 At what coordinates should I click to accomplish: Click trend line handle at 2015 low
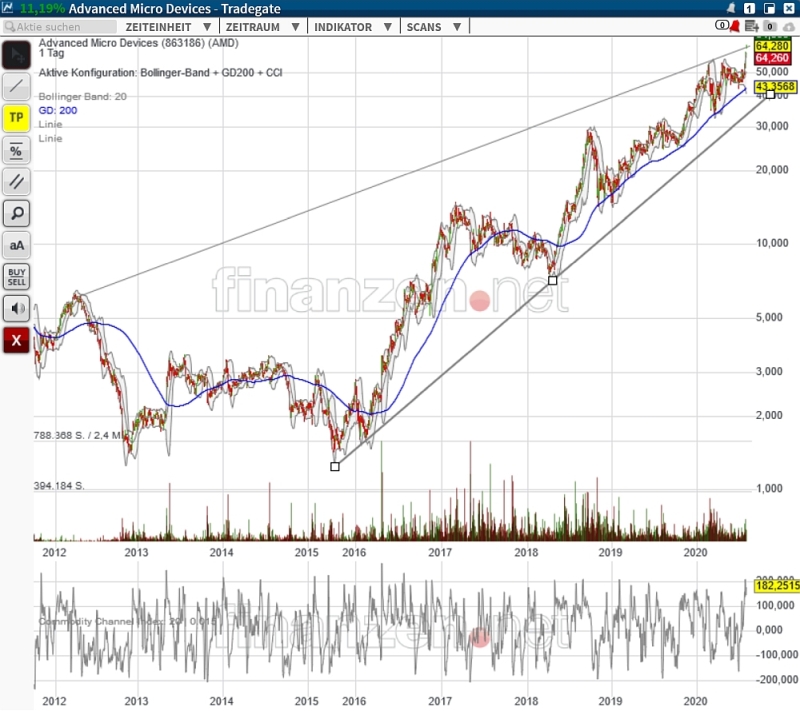pos(335,467)
